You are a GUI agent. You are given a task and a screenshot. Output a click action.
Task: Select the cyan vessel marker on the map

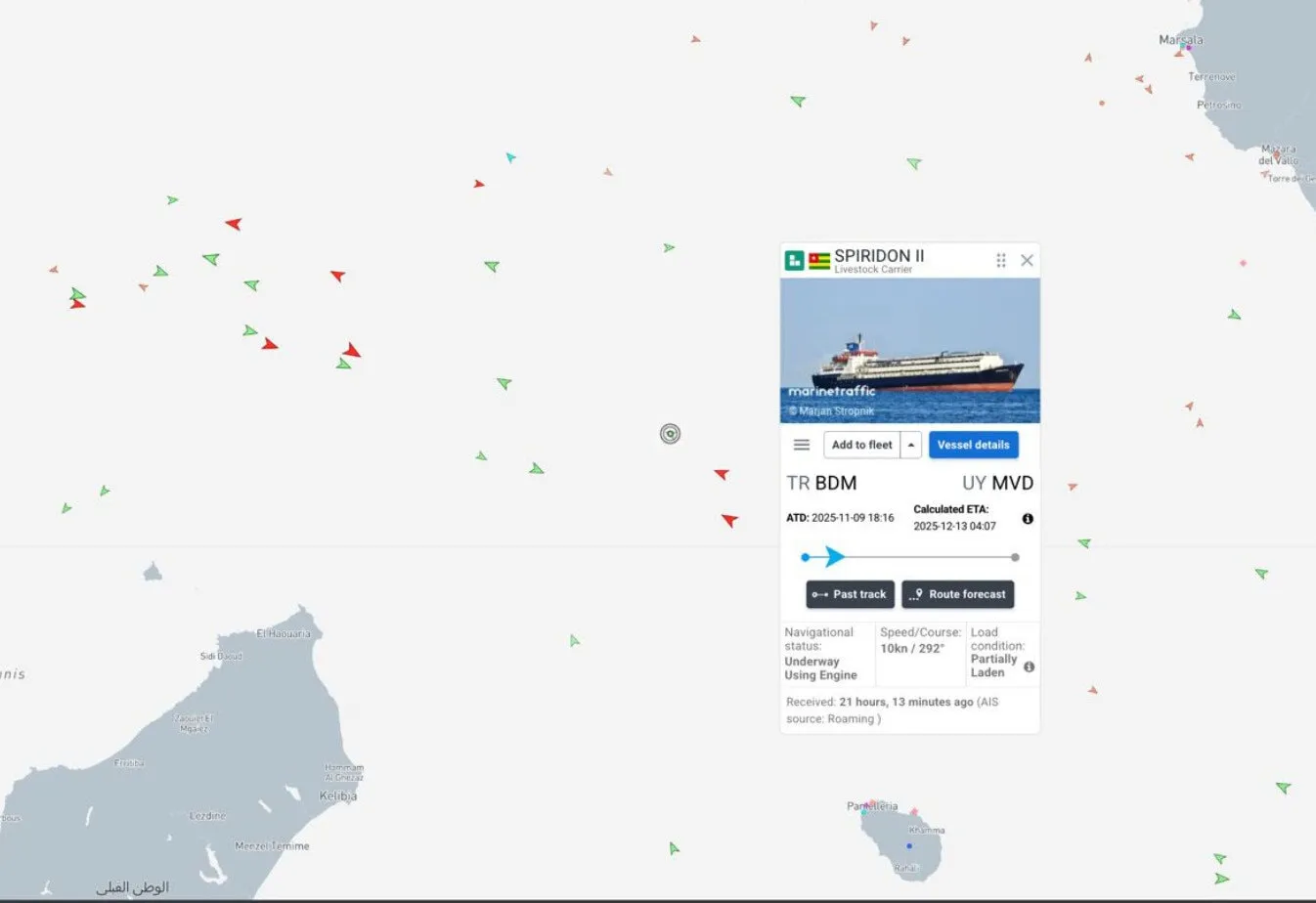click(510, 156)
